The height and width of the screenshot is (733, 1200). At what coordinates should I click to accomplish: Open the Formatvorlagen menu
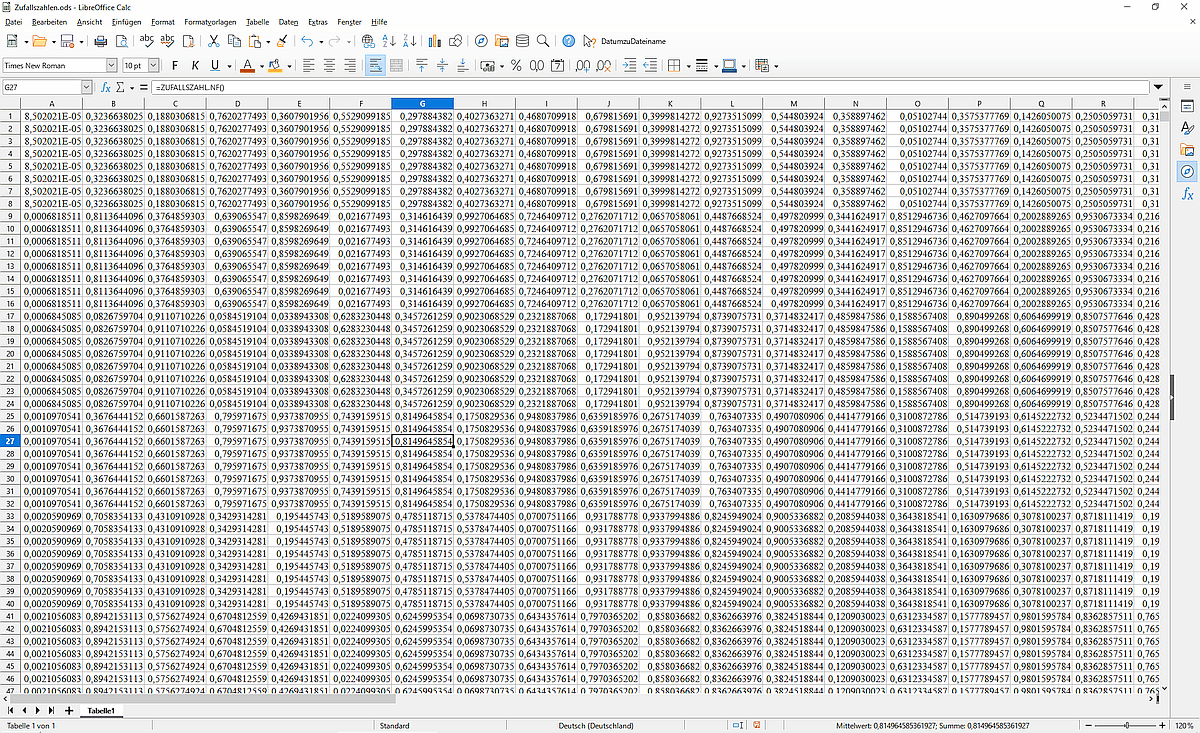coord(210,21)
